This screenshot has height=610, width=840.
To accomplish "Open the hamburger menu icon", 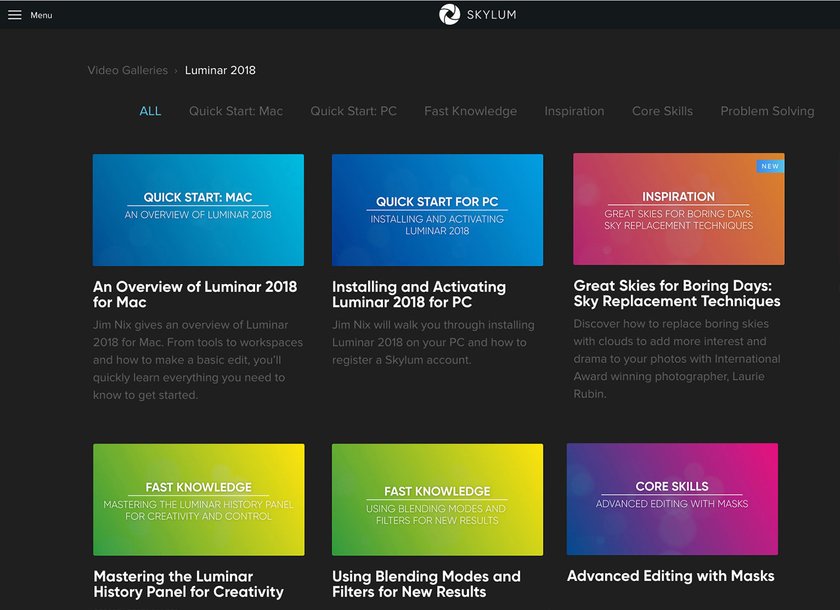I will (x=14, y=15).
